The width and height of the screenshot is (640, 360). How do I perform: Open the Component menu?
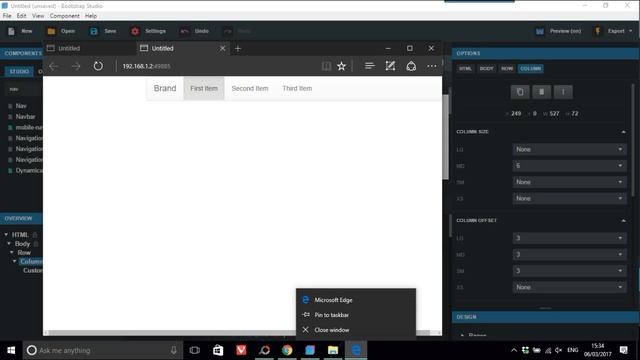click(64, 16)
